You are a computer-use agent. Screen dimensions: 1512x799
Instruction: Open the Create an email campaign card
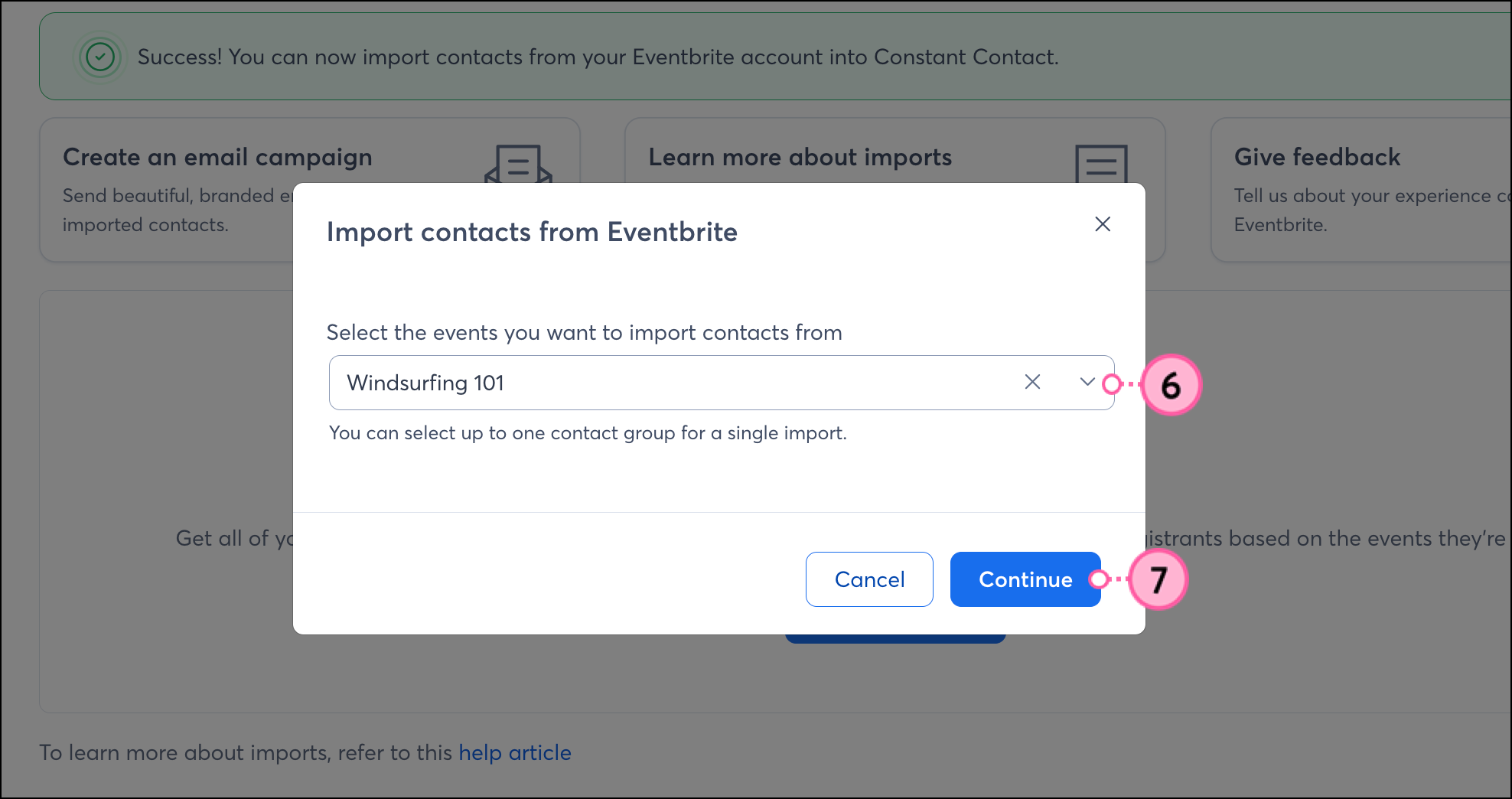pos(217,158)
